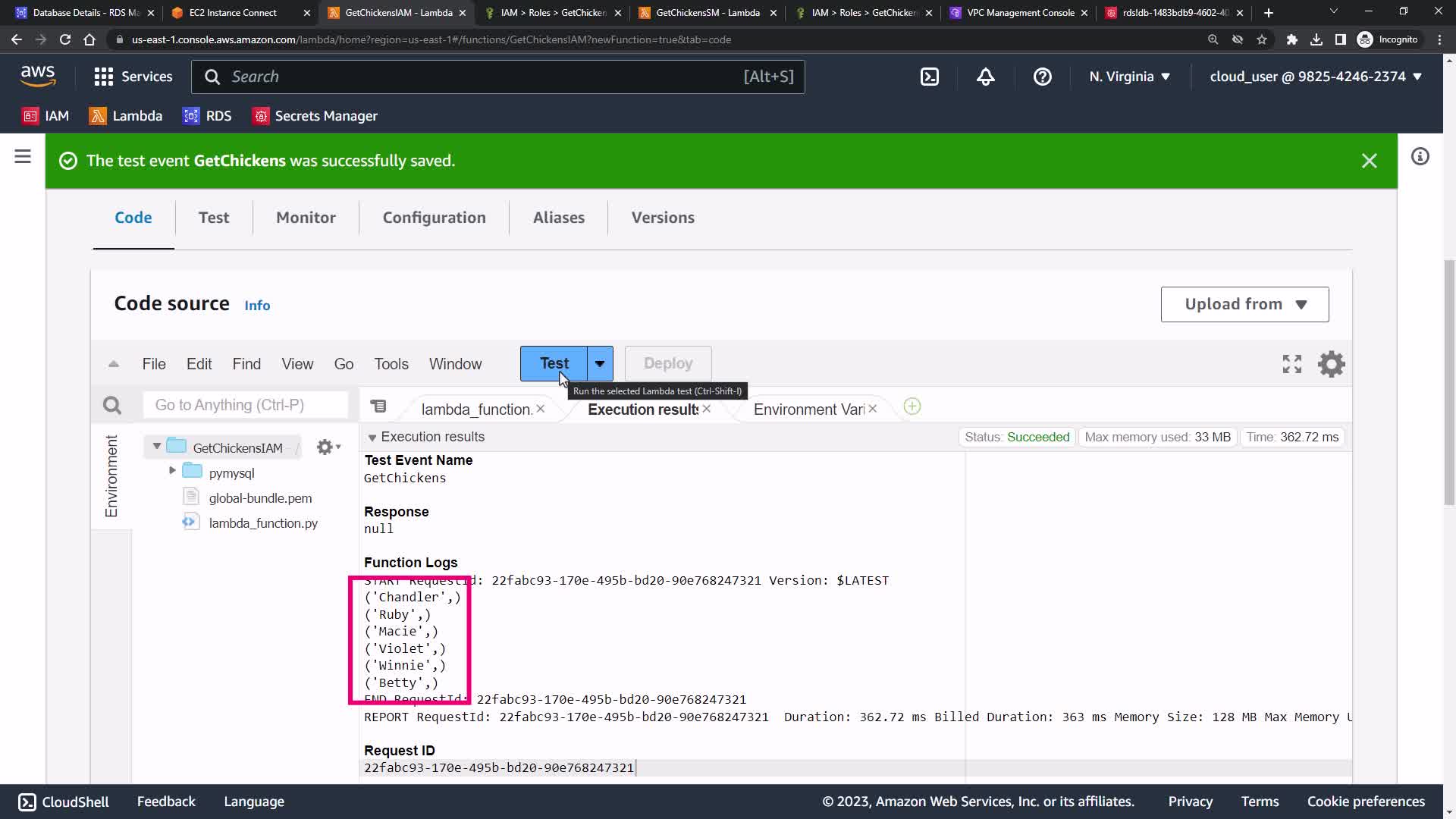Add new editor tab with plus icon
This screenshot has height=819, width=1456.
pyautogui.click(x=912, y=407)
